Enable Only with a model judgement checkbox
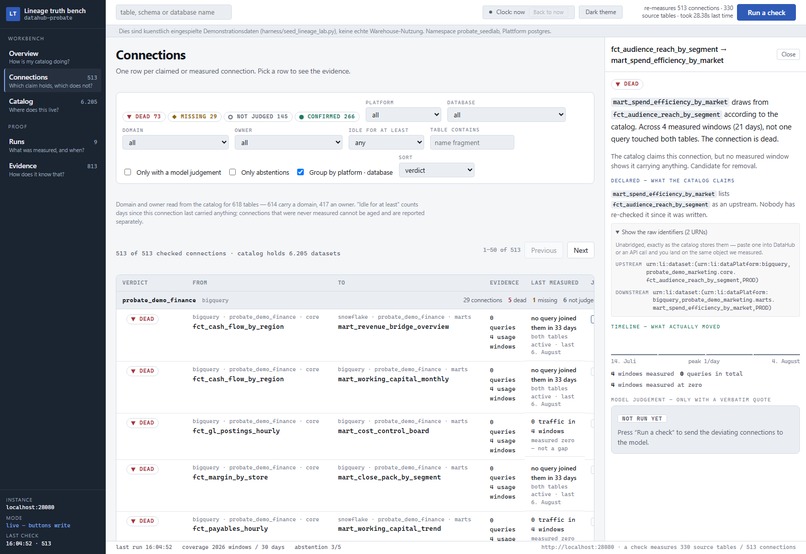This screenshot has width=806, height=554. coord(127,172)
